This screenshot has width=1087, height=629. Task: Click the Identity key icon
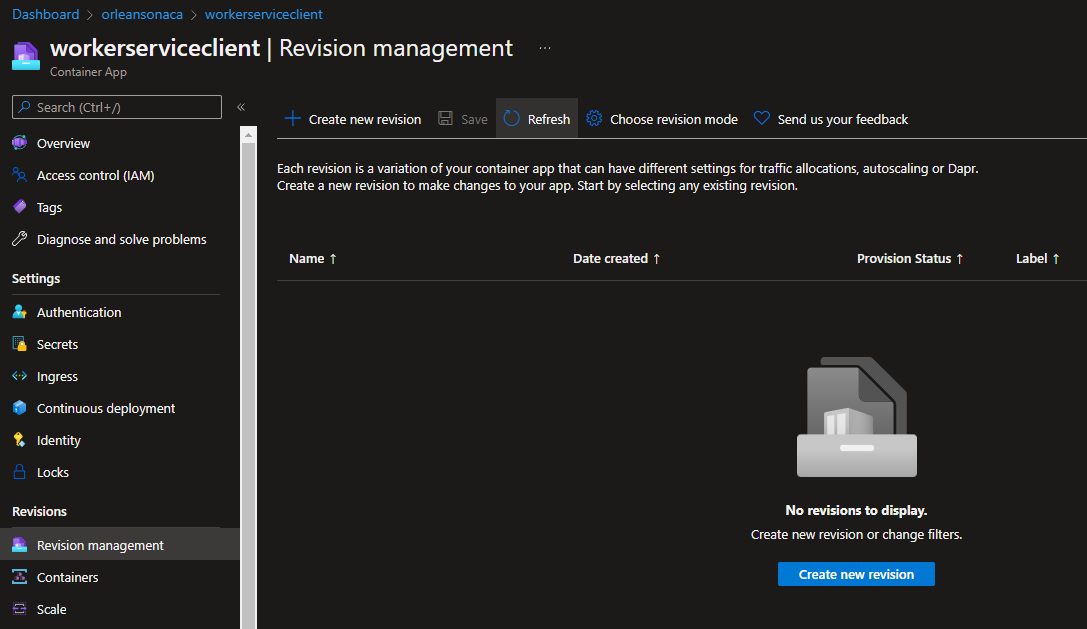click(19, 440)
